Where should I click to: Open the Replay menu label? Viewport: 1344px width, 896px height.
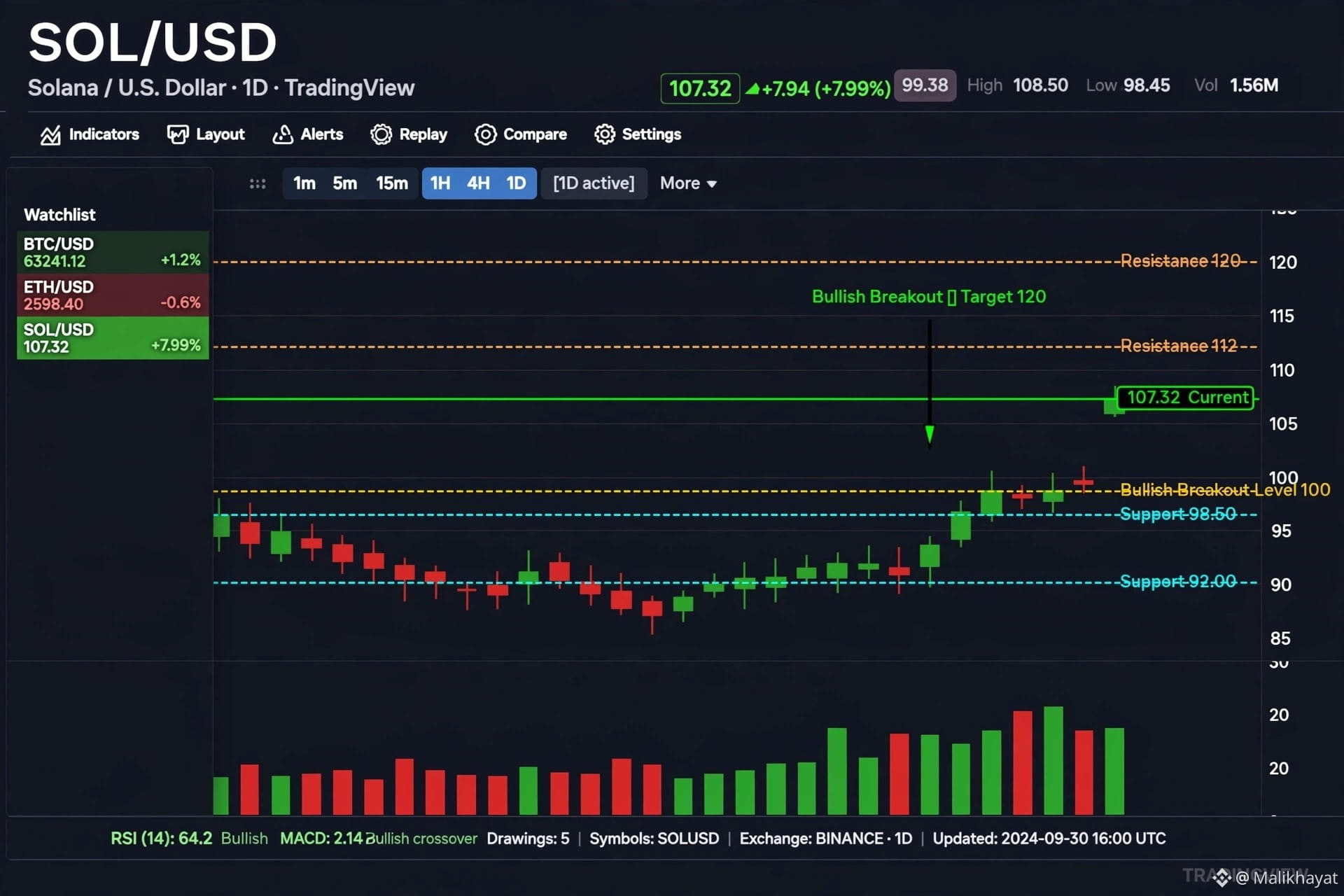coord(423,134)
